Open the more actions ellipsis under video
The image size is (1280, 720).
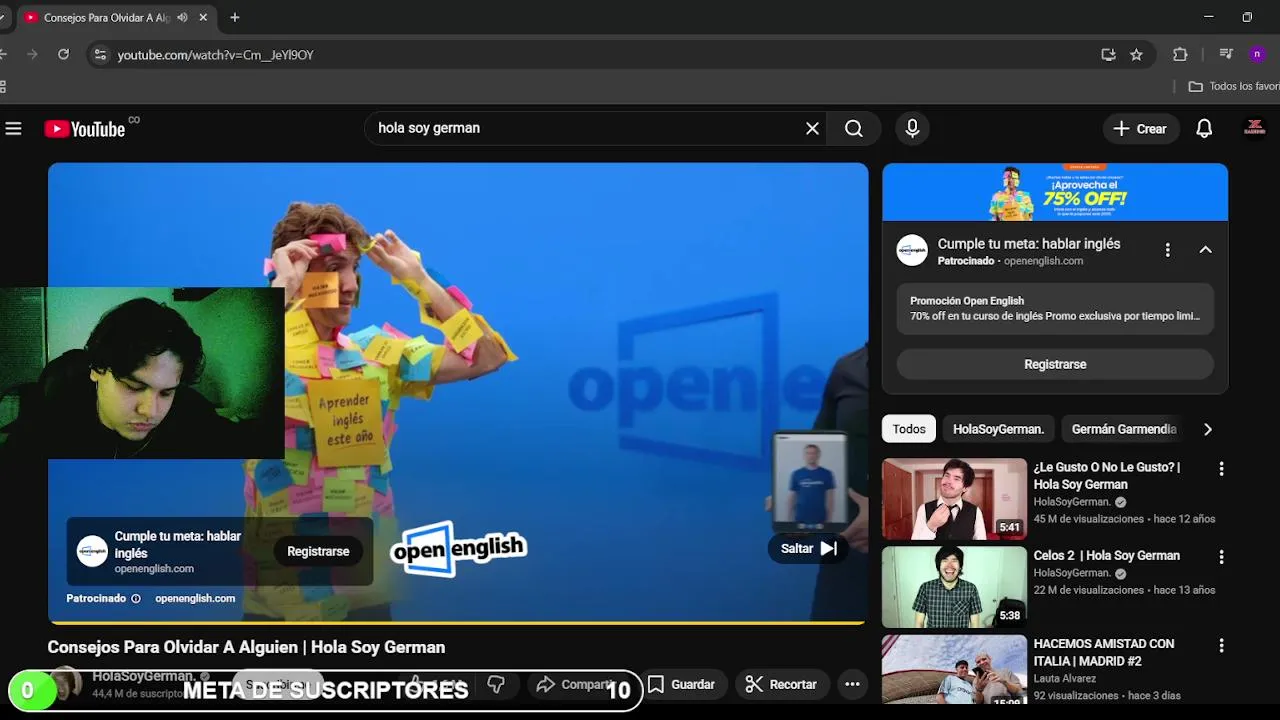(x=852, y=684)
